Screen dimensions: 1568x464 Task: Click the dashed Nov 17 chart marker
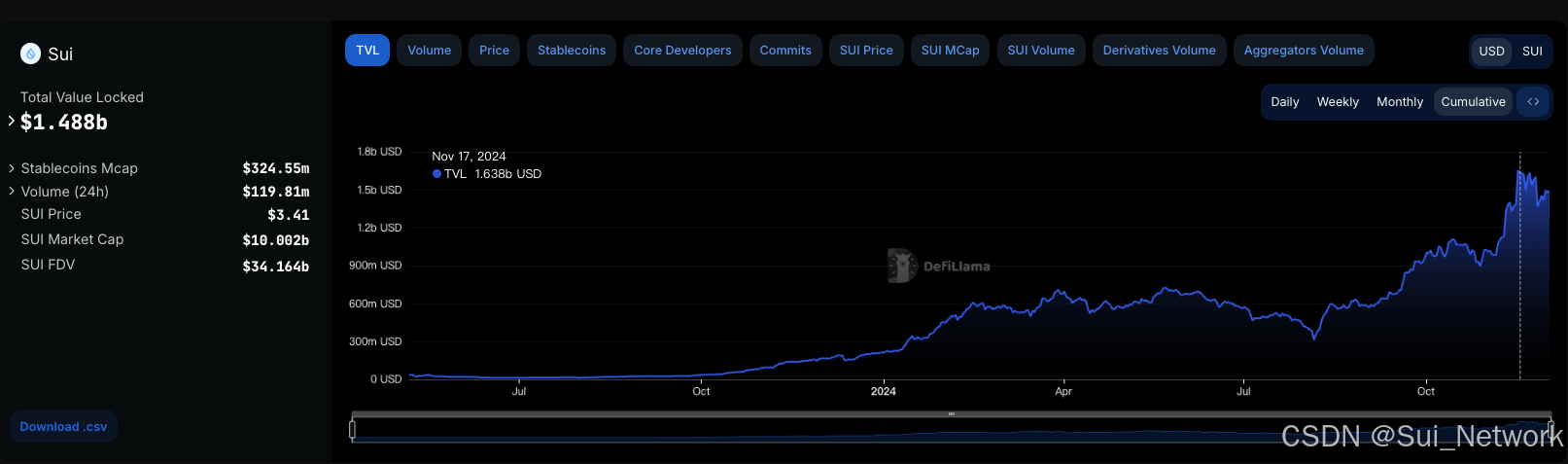coord(1520,266)
